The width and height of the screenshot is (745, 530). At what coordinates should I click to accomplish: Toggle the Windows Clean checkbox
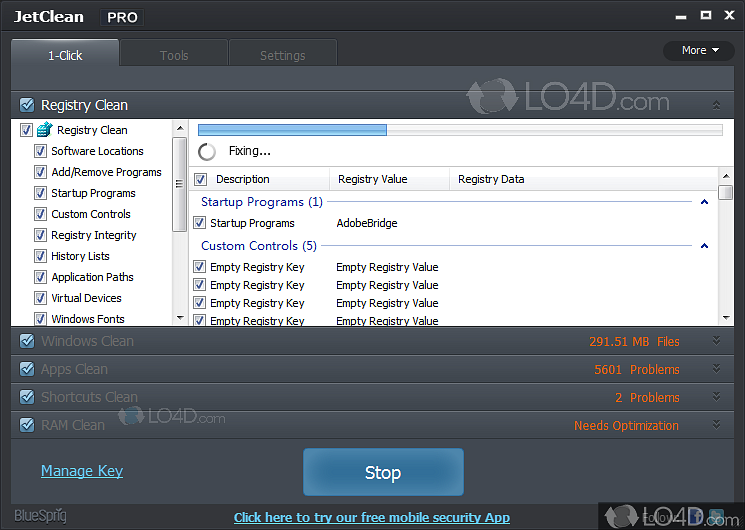pyautogui.click(x=27, y=341)
